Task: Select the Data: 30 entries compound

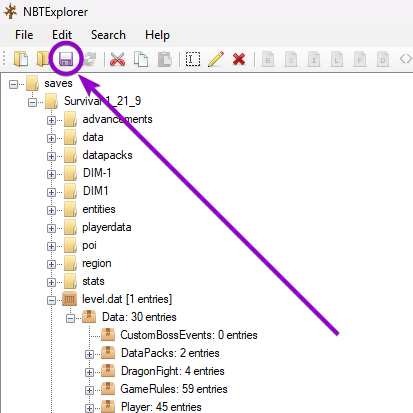Action: 139,317
